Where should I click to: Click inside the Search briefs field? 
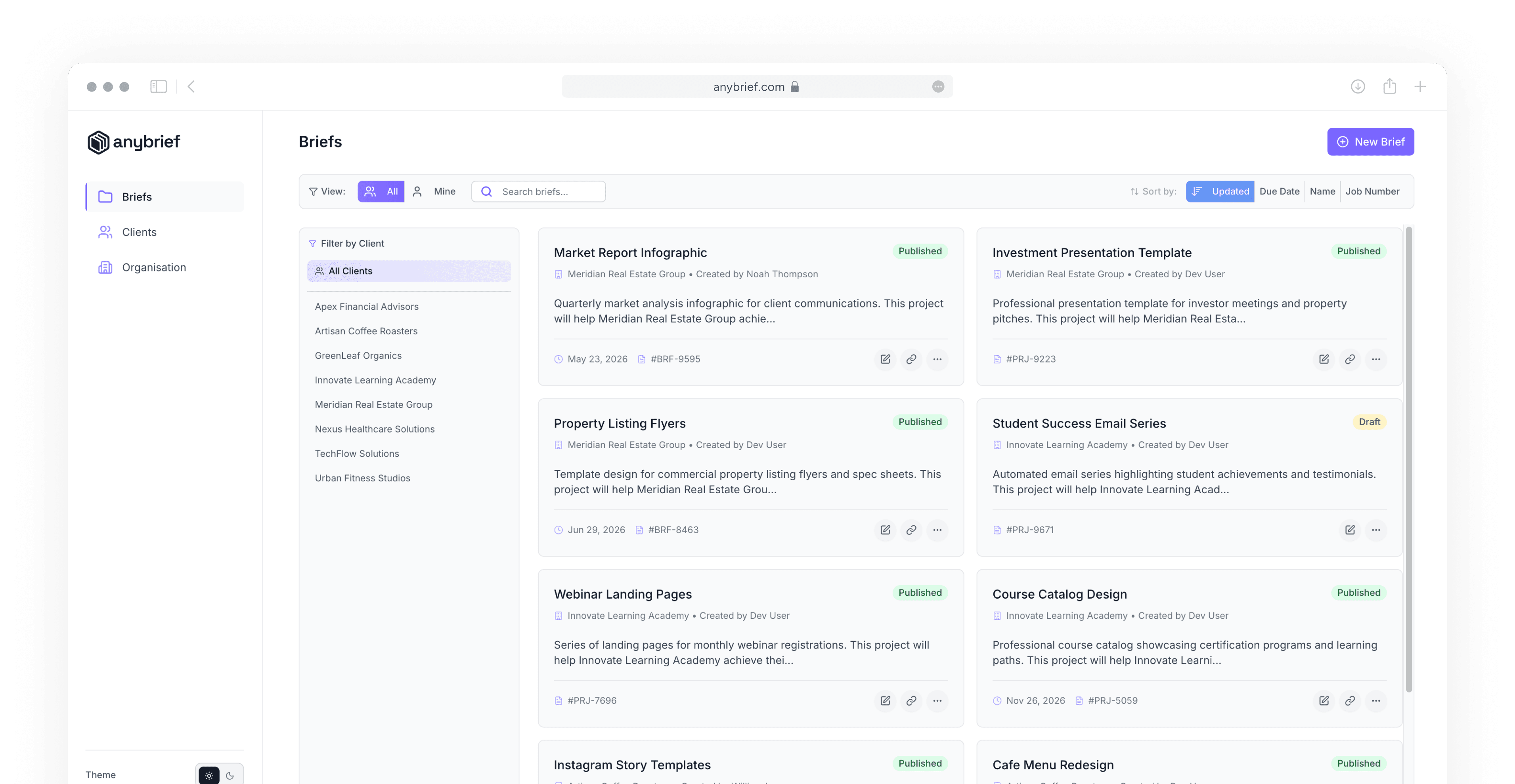pyautogui.click(x=538, y=191)
